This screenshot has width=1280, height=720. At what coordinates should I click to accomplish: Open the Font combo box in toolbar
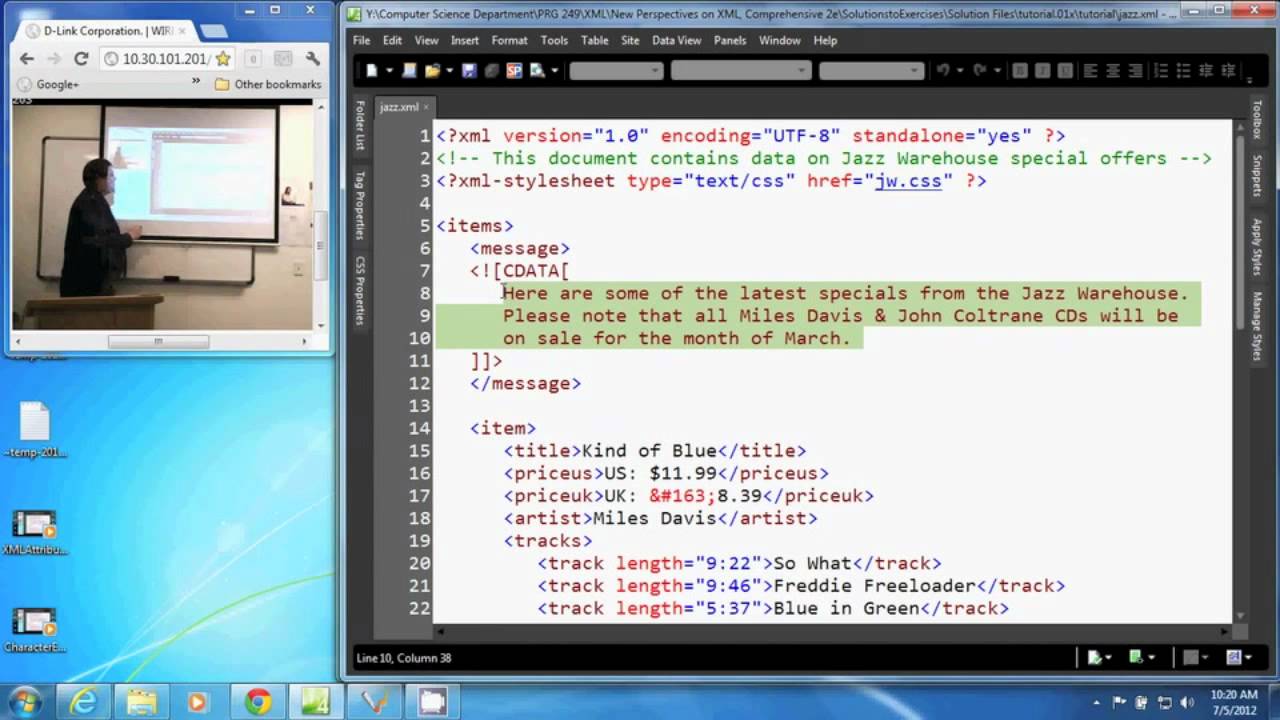tap(741, 70)
